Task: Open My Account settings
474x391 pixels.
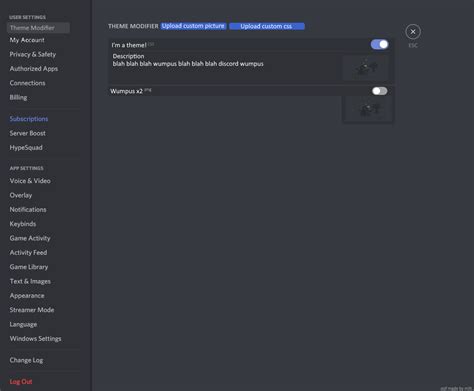Action: [x=27, y=40]
